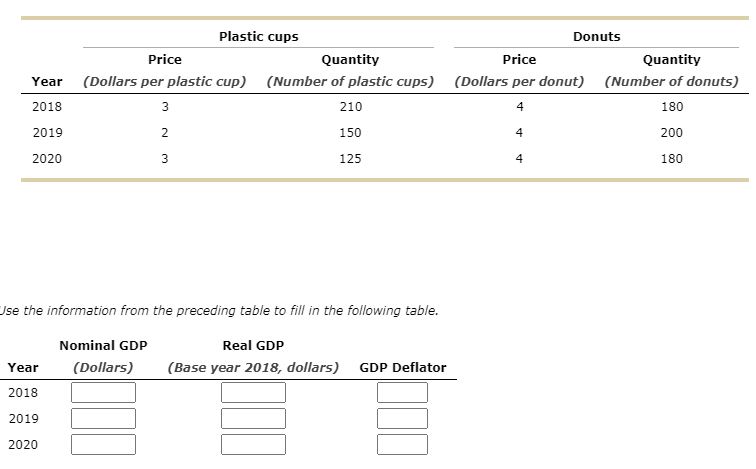Click the Donuts column group heading
The height and width of the screenshot is (469, 756).
596,37
